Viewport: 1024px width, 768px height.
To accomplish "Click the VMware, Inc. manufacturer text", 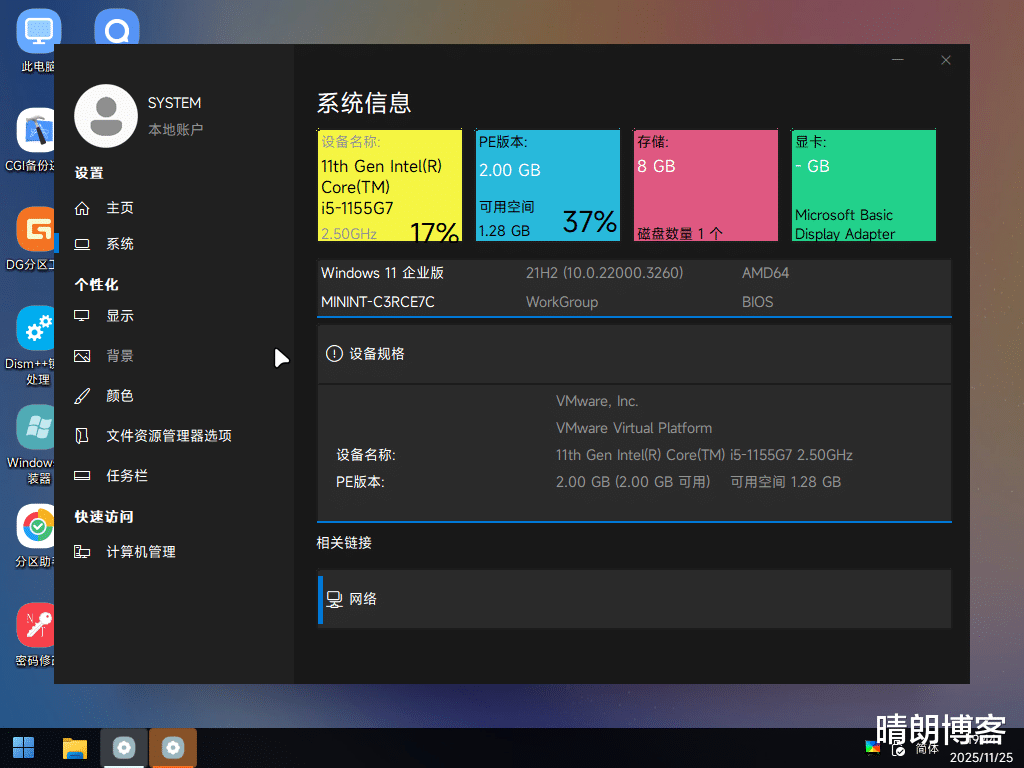I will click(x=596, y=401).
